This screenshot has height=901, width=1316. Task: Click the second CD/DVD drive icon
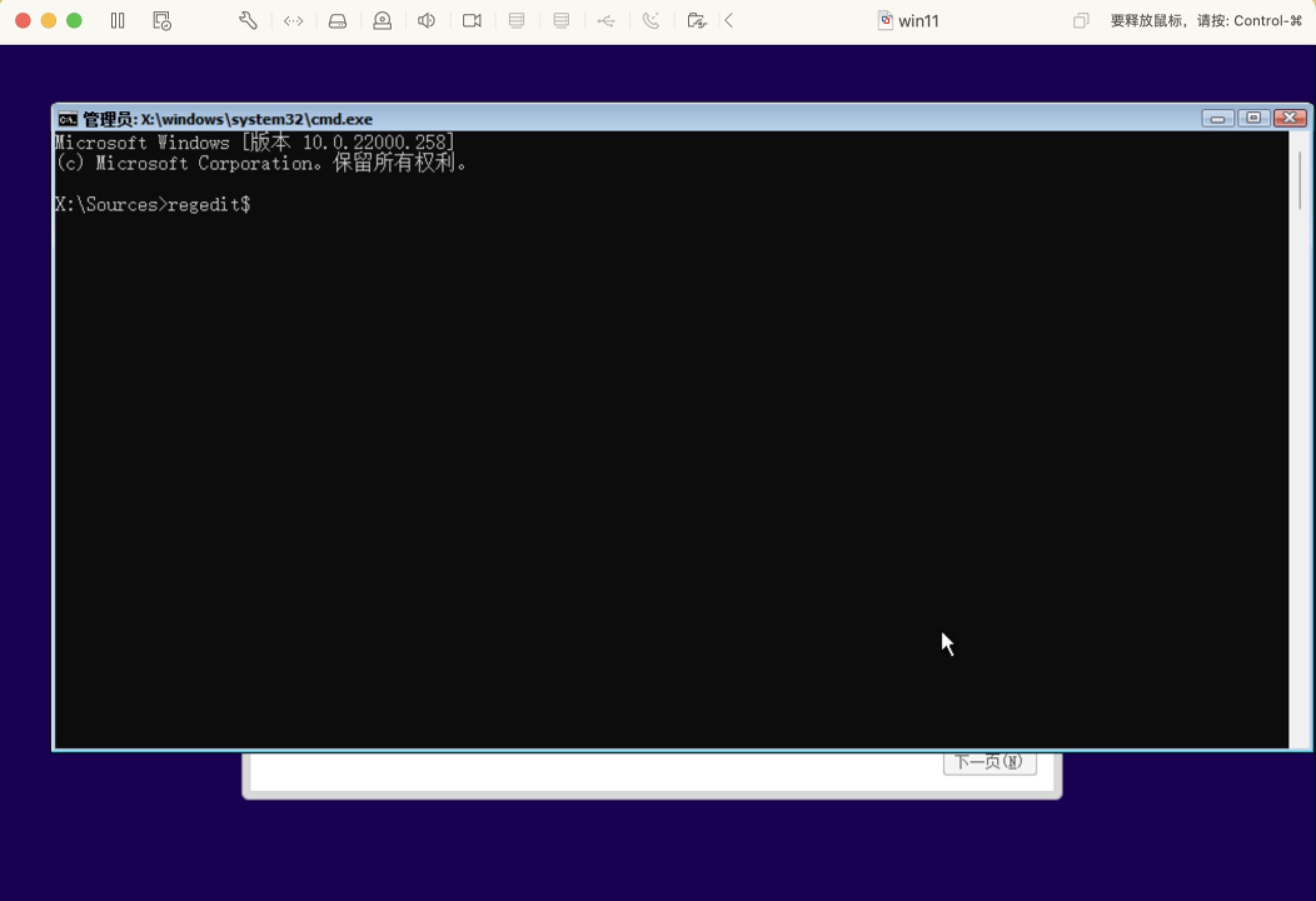pos(561,21)
